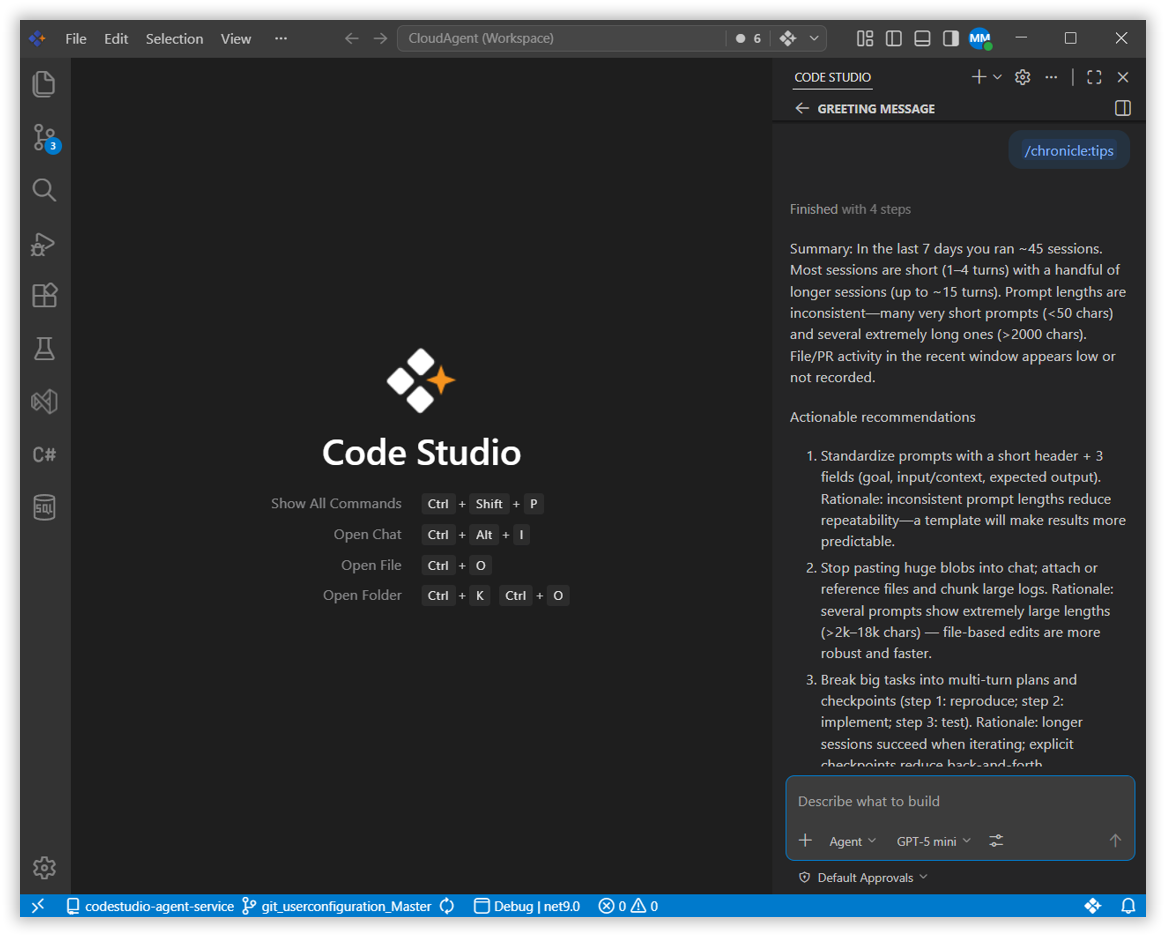Open the Default Approvals dropdown

coord(863,878)
